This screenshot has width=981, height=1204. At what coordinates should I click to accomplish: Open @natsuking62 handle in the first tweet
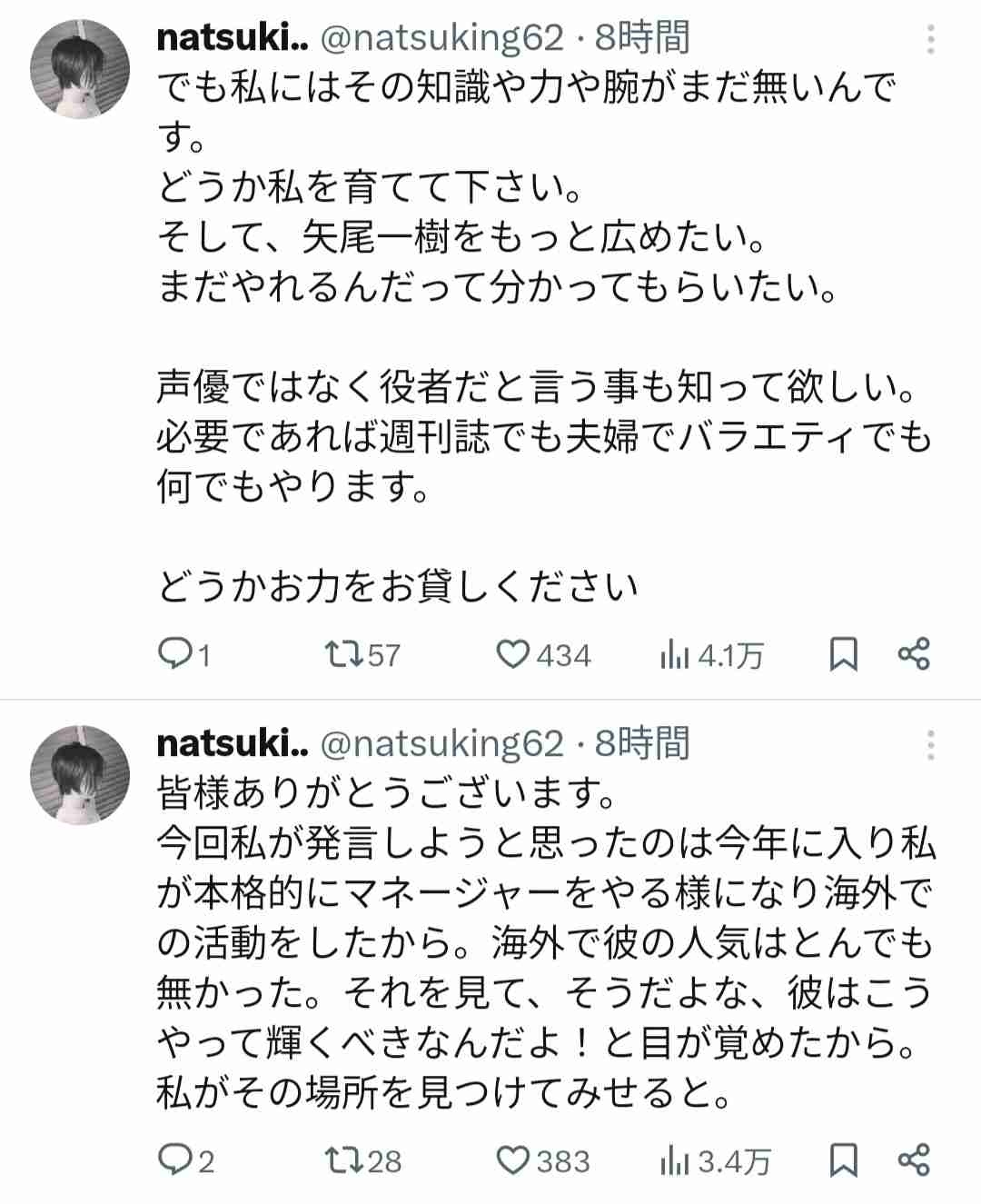tap(443, 38)
